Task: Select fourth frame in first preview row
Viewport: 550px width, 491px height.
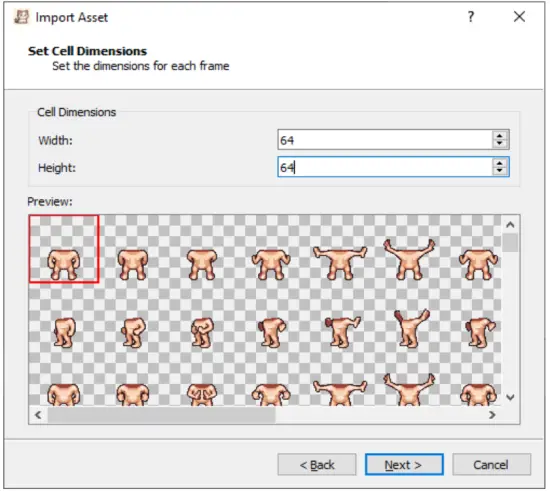Action: tap(271, 264)
